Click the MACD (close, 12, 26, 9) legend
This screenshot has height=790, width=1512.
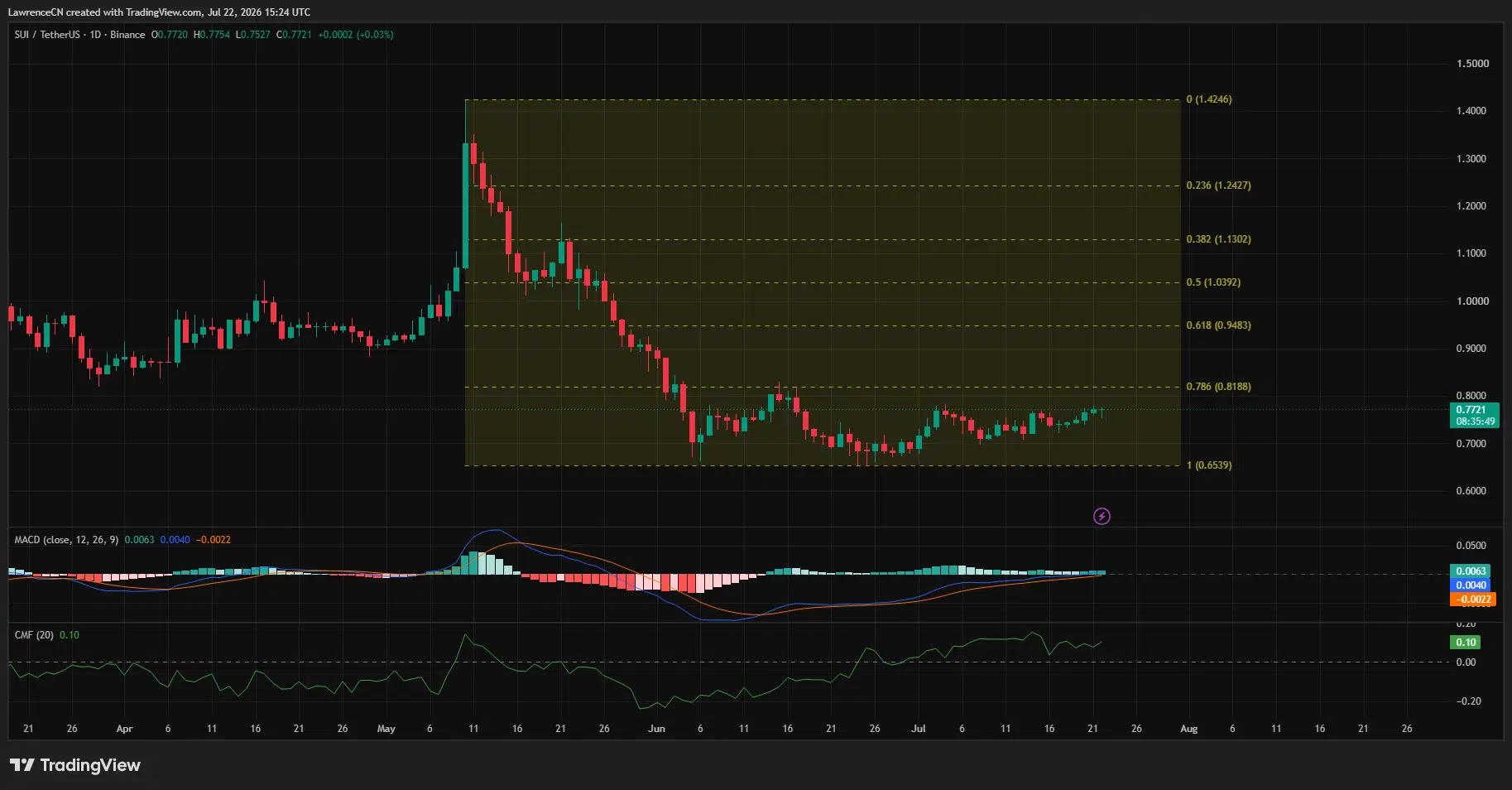pyautogui.click(x=66, y=540)
